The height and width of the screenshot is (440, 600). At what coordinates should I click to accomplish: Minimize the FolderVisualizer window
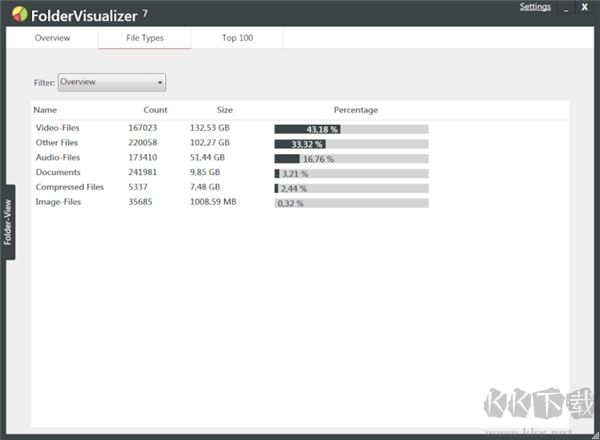point(566,7)
